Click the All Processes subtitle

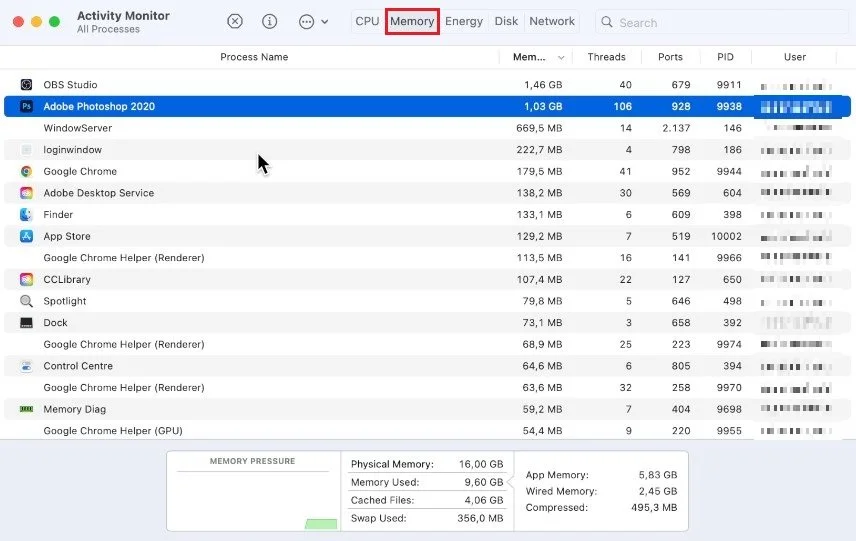click(x=108, y=29)
